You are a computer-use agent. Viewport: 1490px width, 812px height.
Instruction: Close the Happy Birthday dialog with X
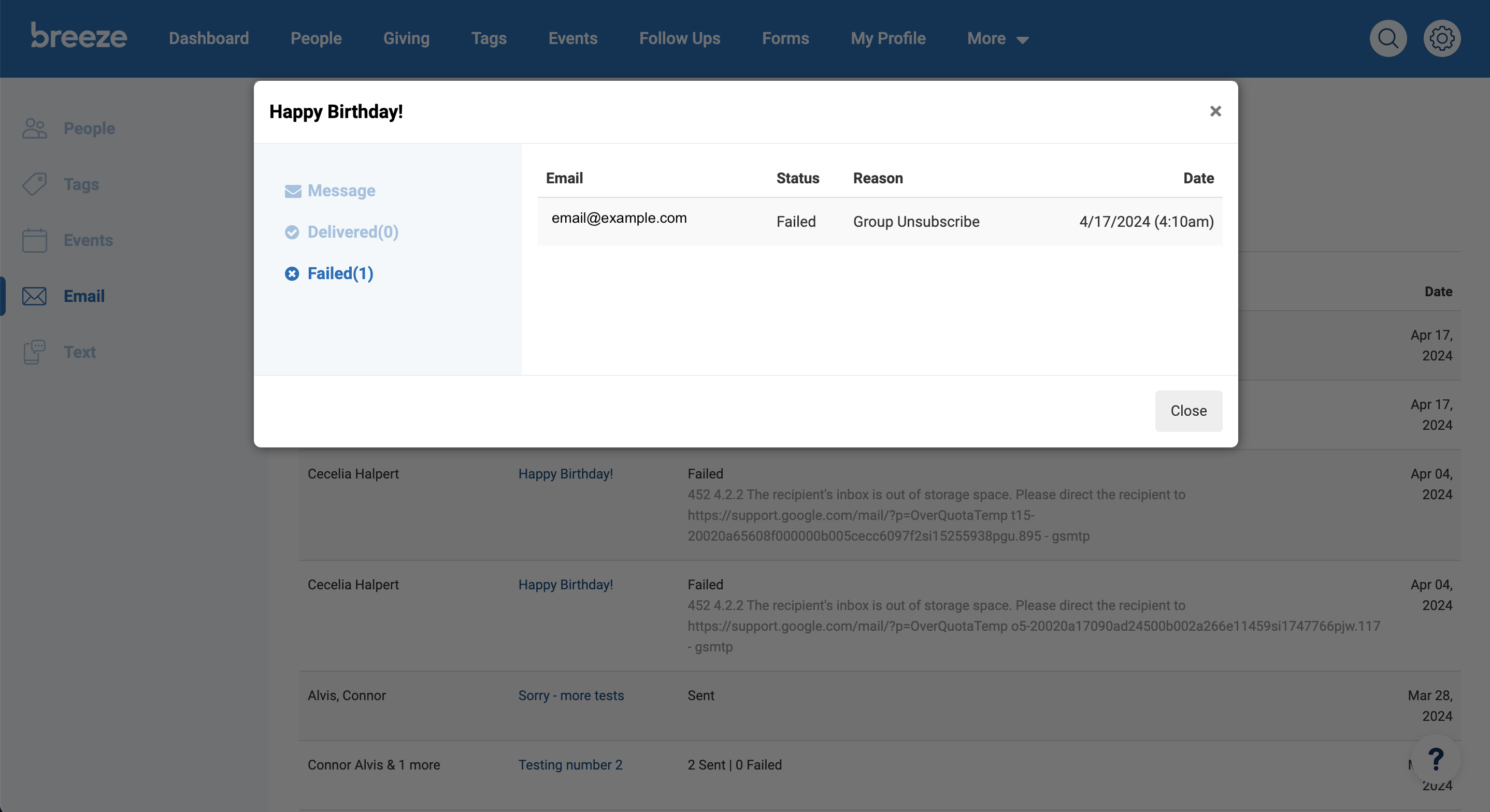point(1215,111)
